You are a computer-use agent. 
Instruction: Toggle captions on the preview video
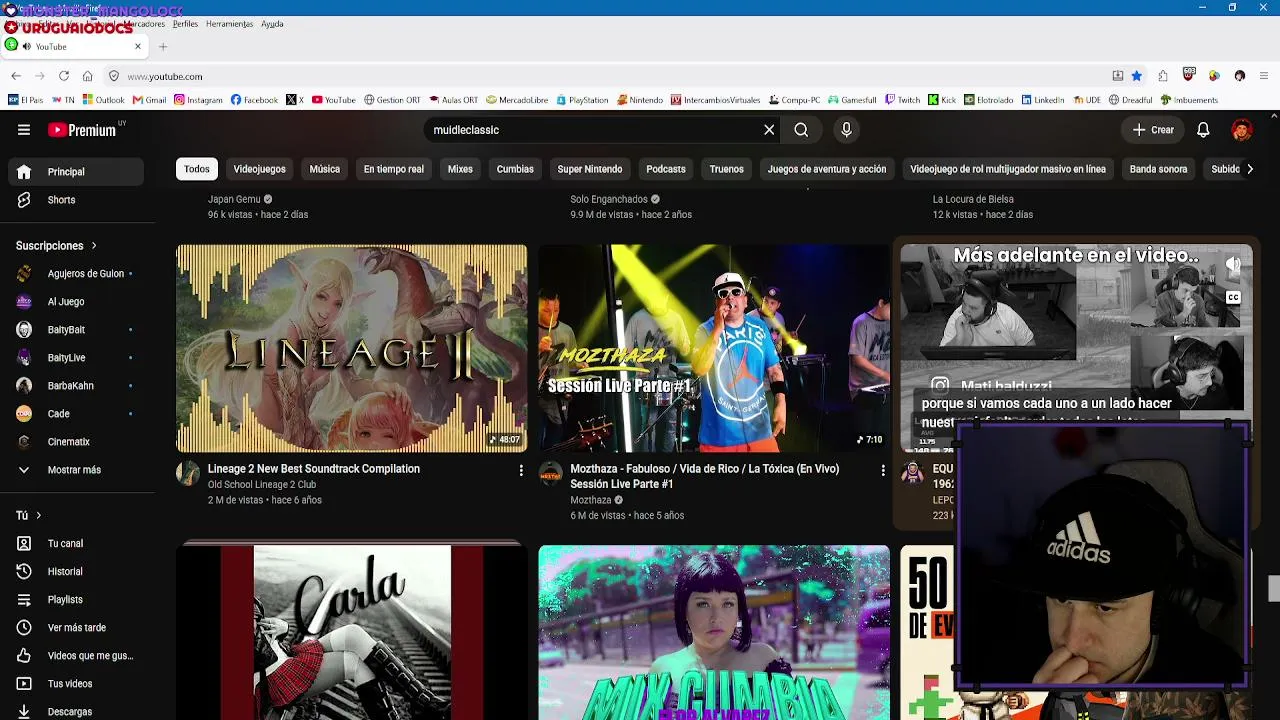click(x=1233, y=297)
